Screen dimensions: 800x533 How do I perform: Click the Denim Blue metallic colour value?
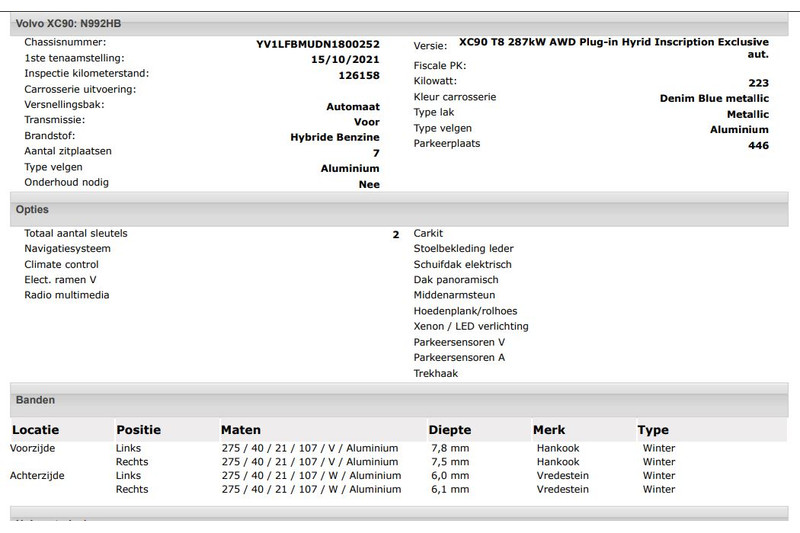(714, 99)
